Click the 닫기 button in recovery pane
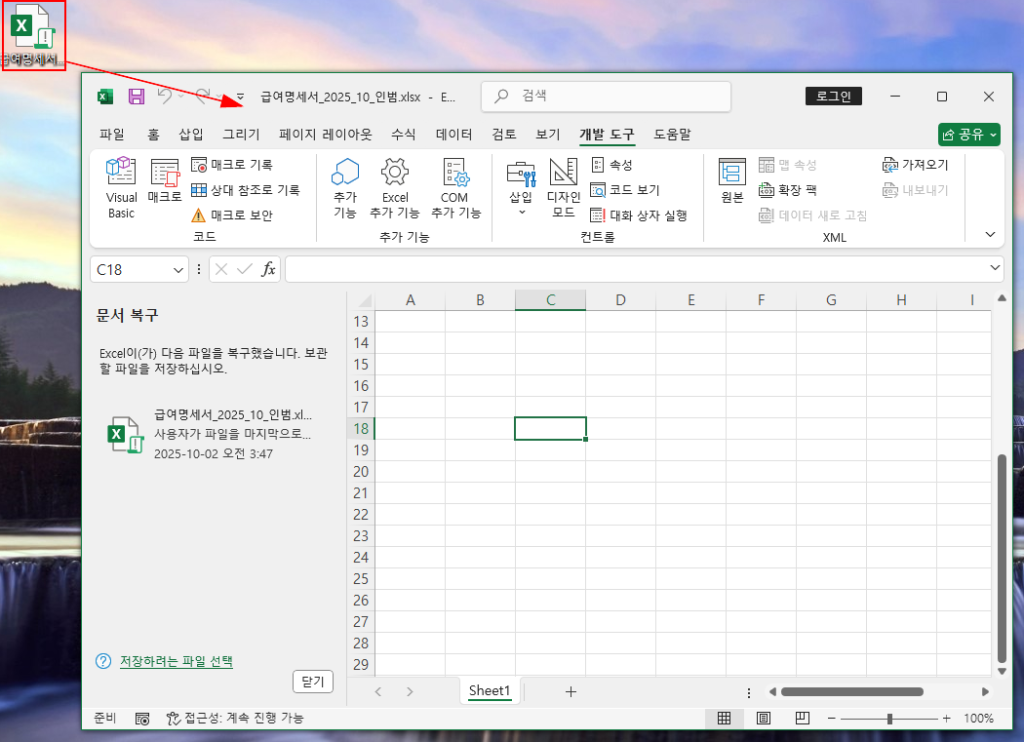Viewport: 1024px width, 742px height. 312,681
